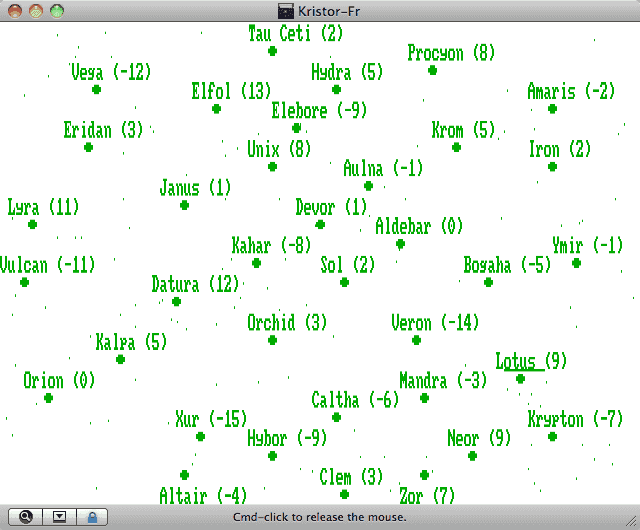
Task: Click the magnifier zoom icon in the status bar
Action: [25, 517]
